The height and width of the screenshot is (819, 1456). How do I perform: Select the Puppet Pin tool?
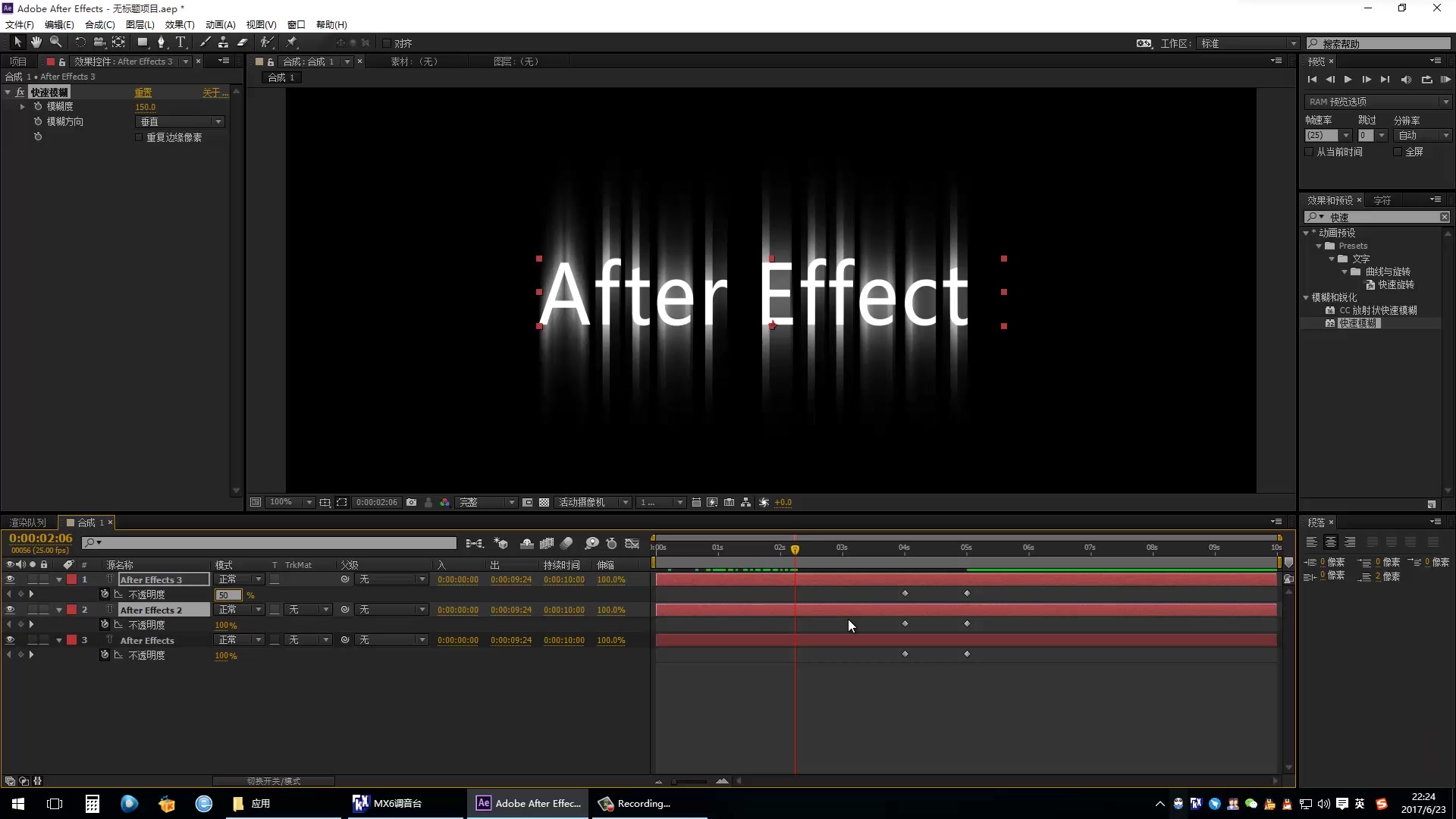coord(292,42)
